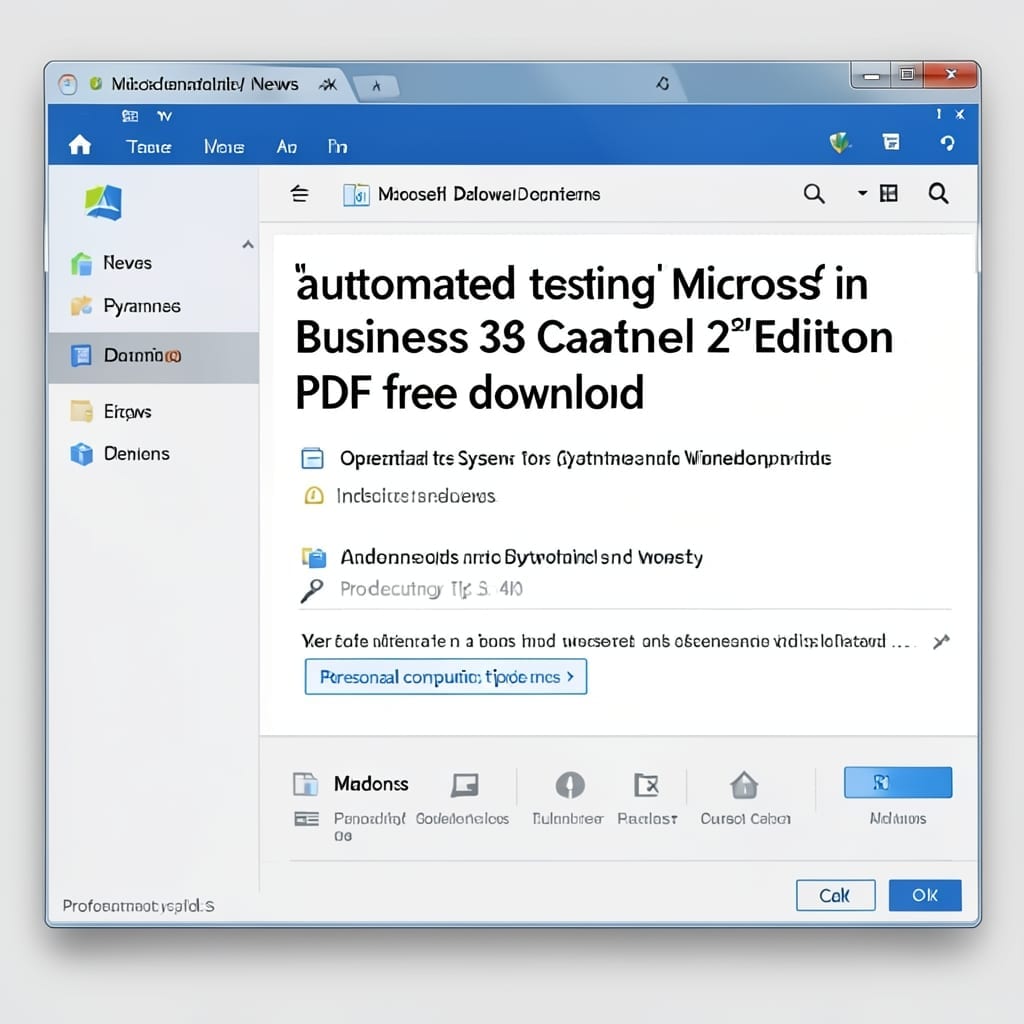
Task: Click the hamburger list icon
Action: [300, 194]
